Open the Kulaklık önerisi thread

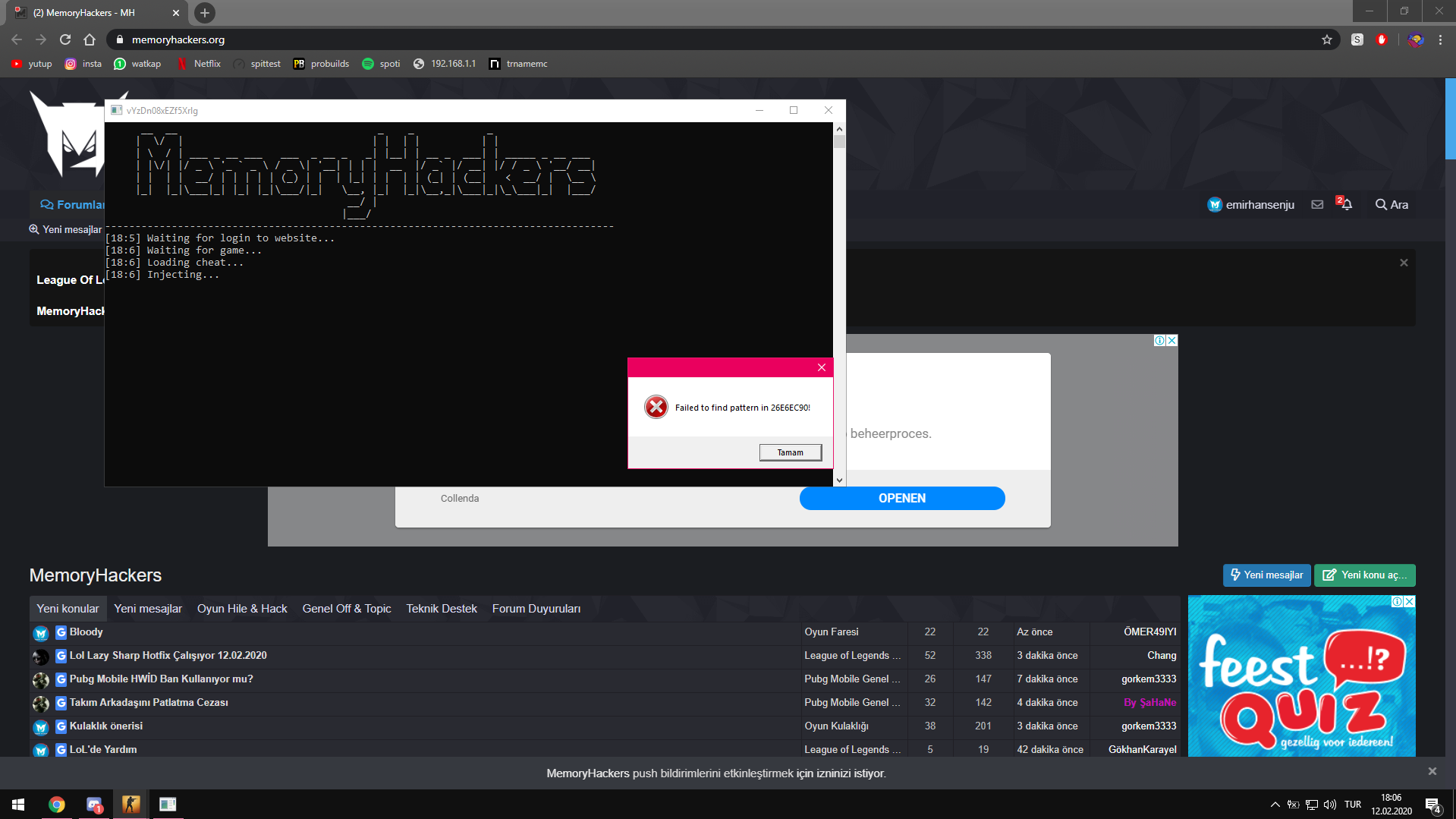(x=106, y=726)
